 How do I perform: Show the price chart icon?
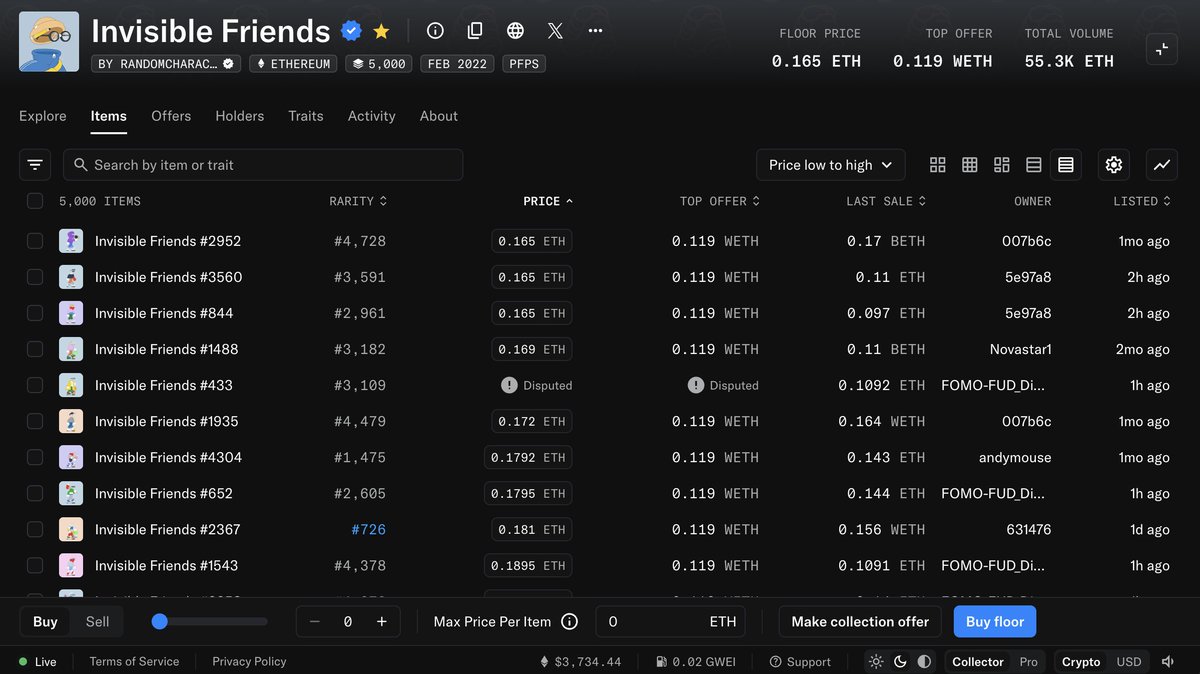(x=1162, y=165)
